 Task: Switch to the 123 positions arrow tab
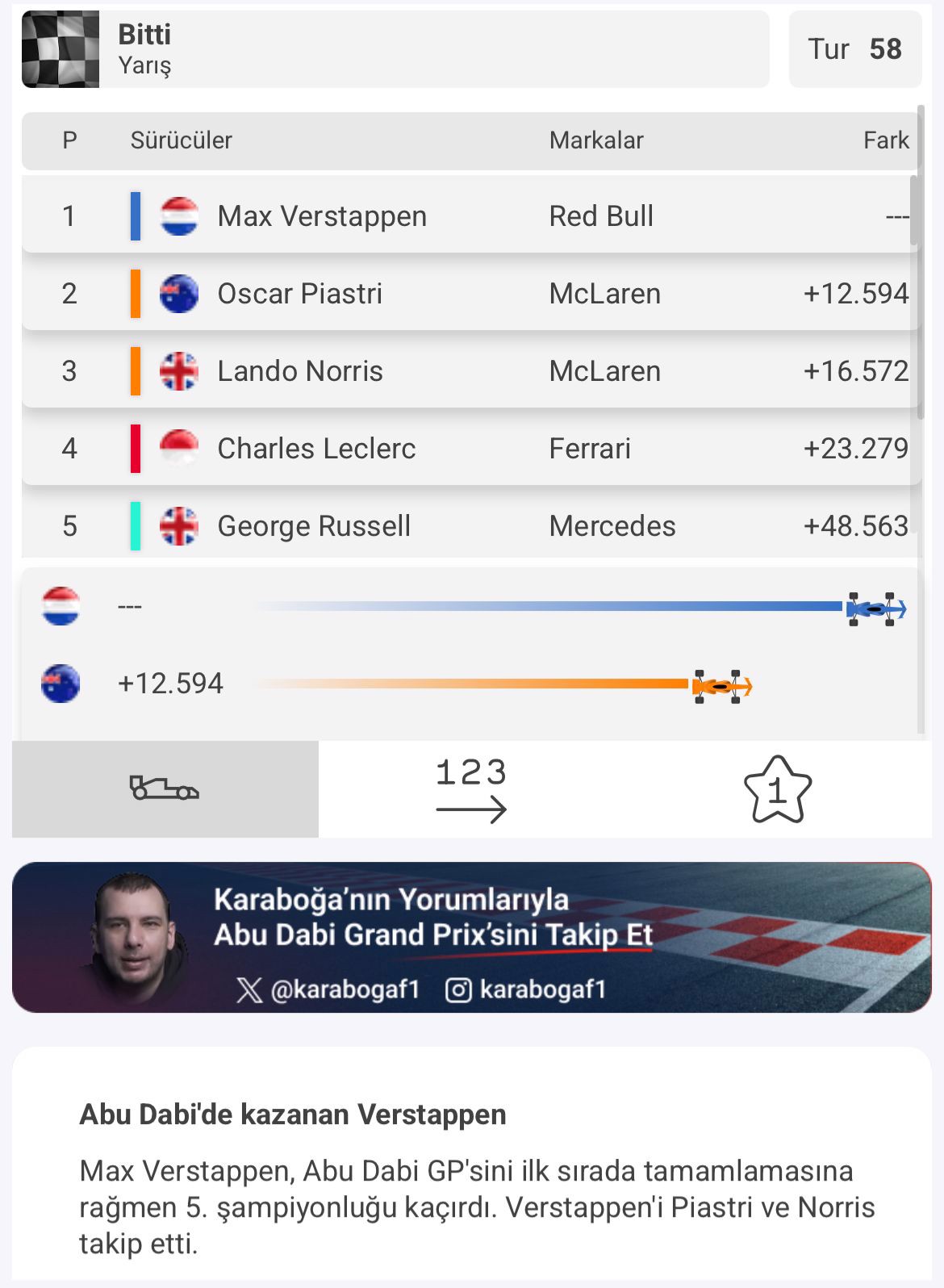click(471, 788)
